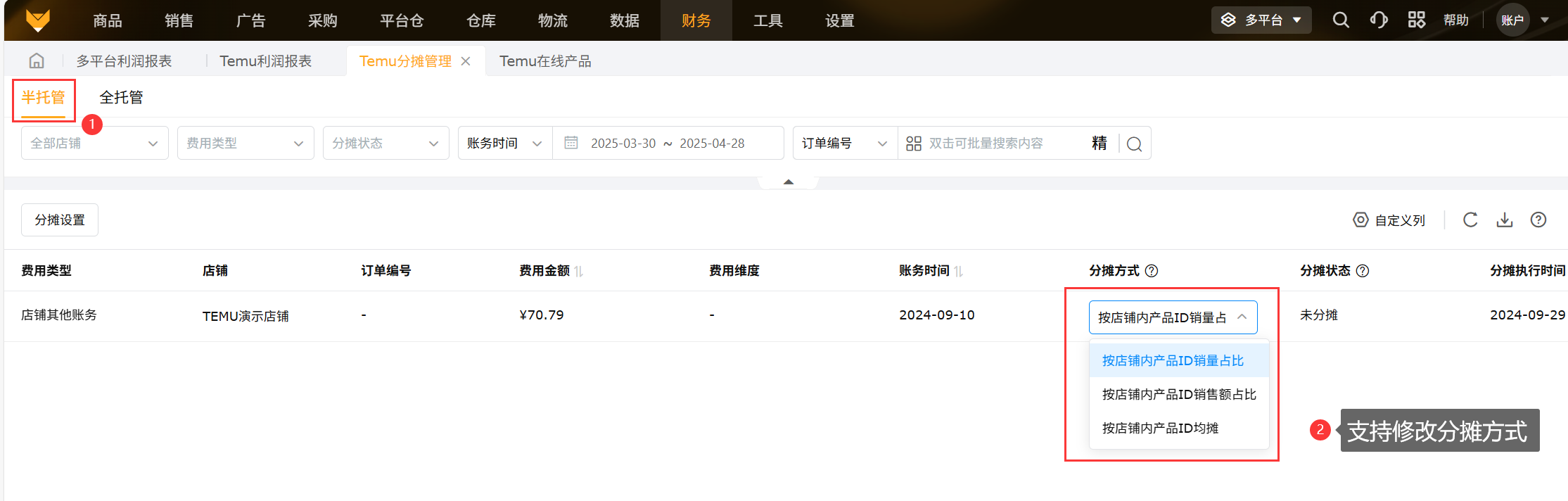Viewport: 1568px width, 501px height.
Task: Open the 费用类型 dropdown
Action: tap(246, 143)
